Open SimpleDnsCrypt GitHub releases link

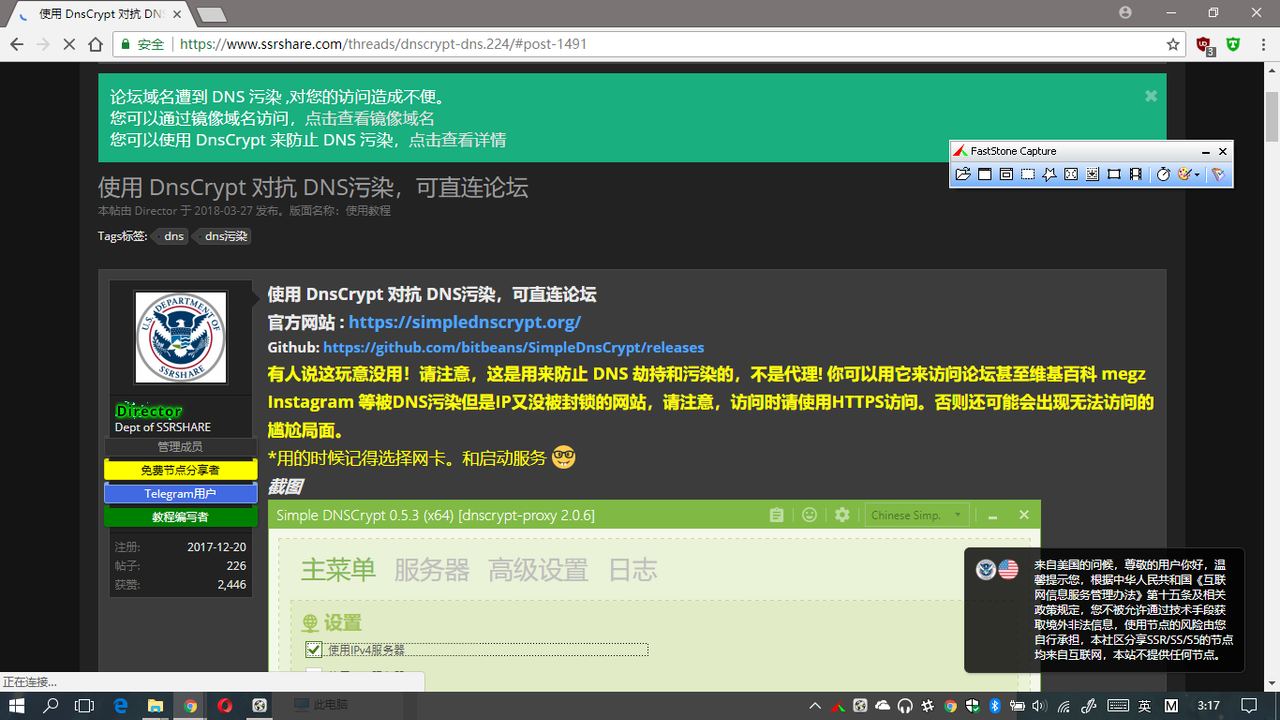514,348
